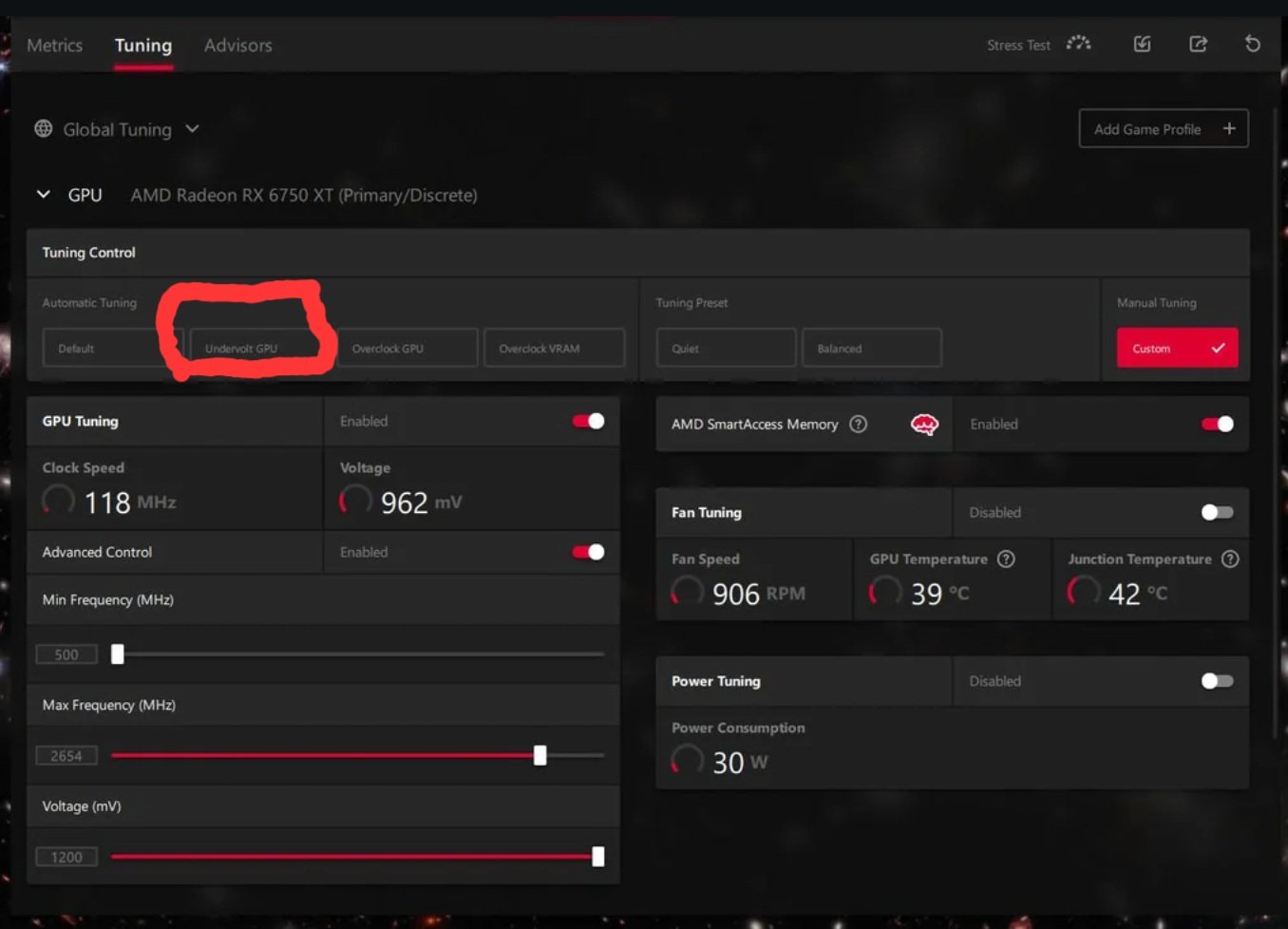Click AMD Radeon RX 6750 XT label
Image resolution: width=1288 pixels, height=929 pixels.
(304, 195)
